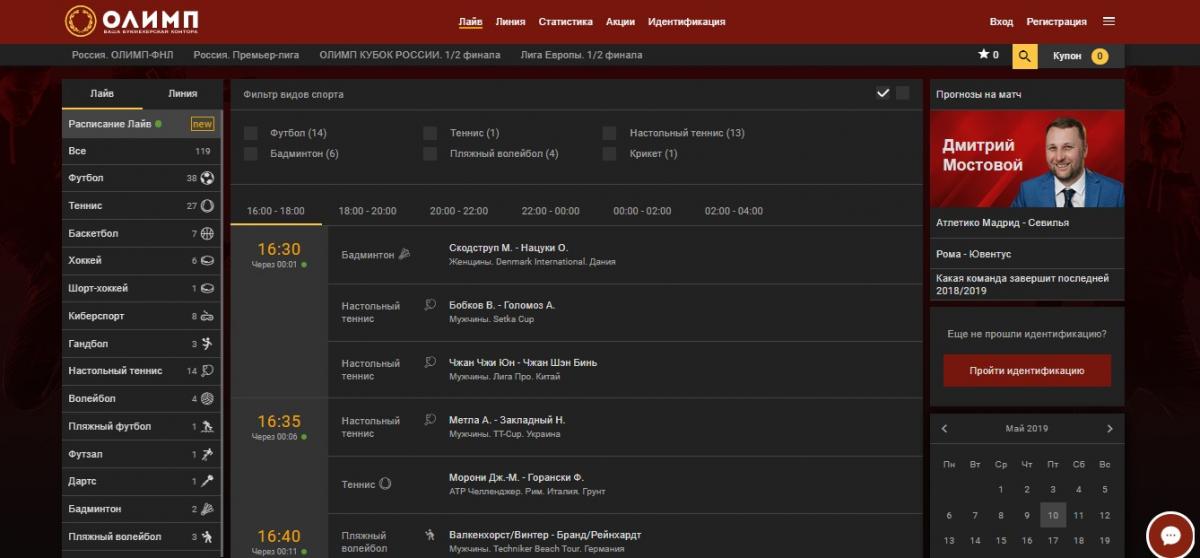The height and width of the screenshot is (558, 1200).
Task: Click the short-hockey icon beside Шорт-хоккей
Action: coord(207,288)
